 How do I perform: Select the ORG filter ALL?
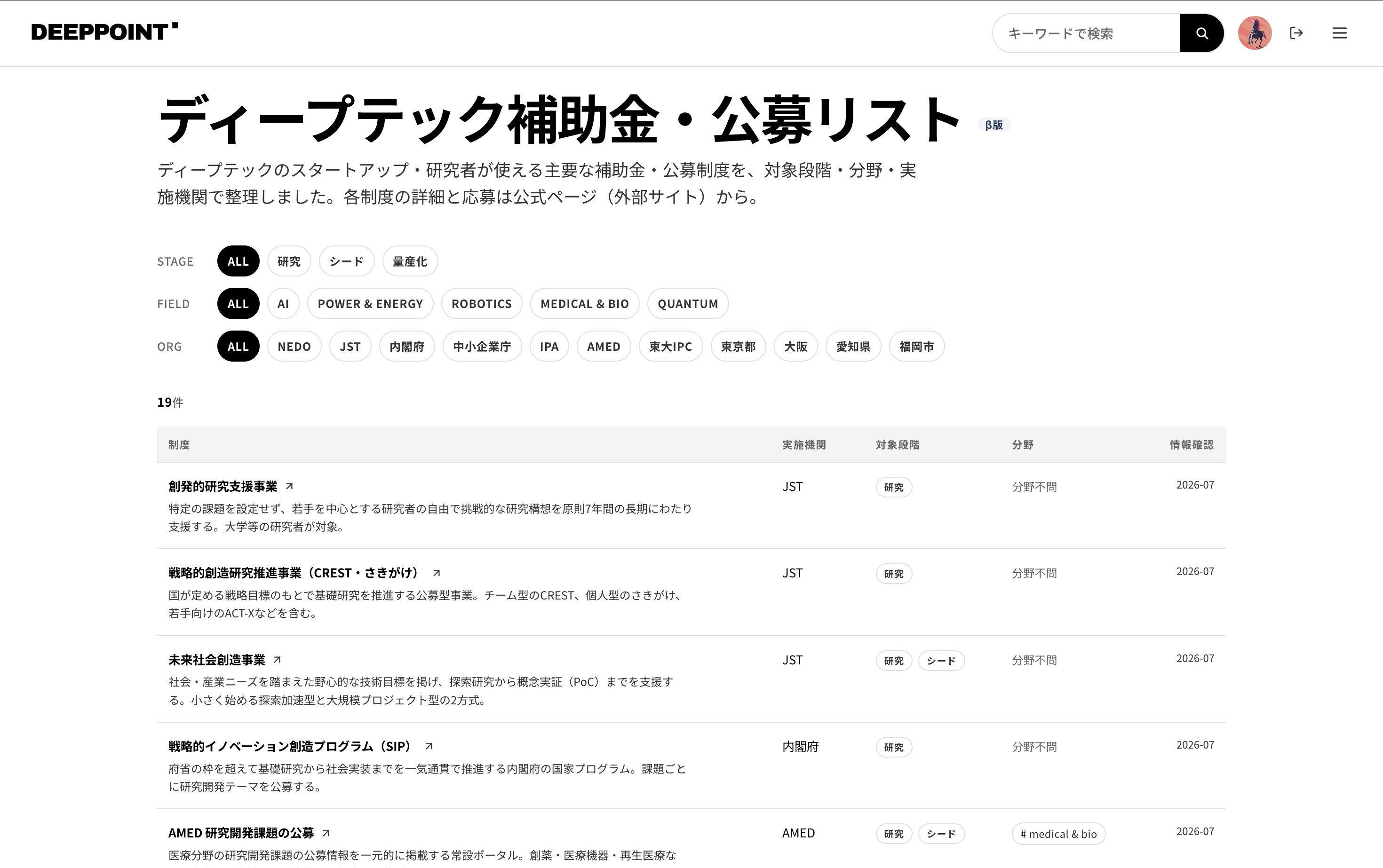click(x=238, y=346)
